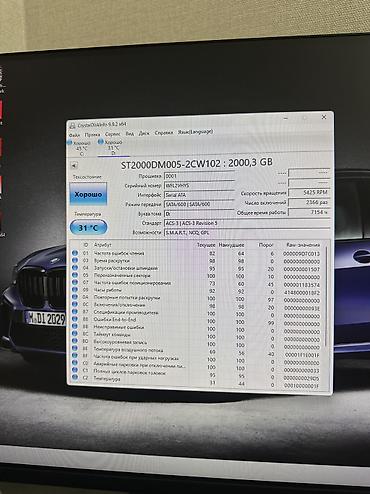This screenshot has height=494, width=370.
Task: Click the Режим передачи SATA/600 field
Action: pyautogui.click(x=199, y=204)
